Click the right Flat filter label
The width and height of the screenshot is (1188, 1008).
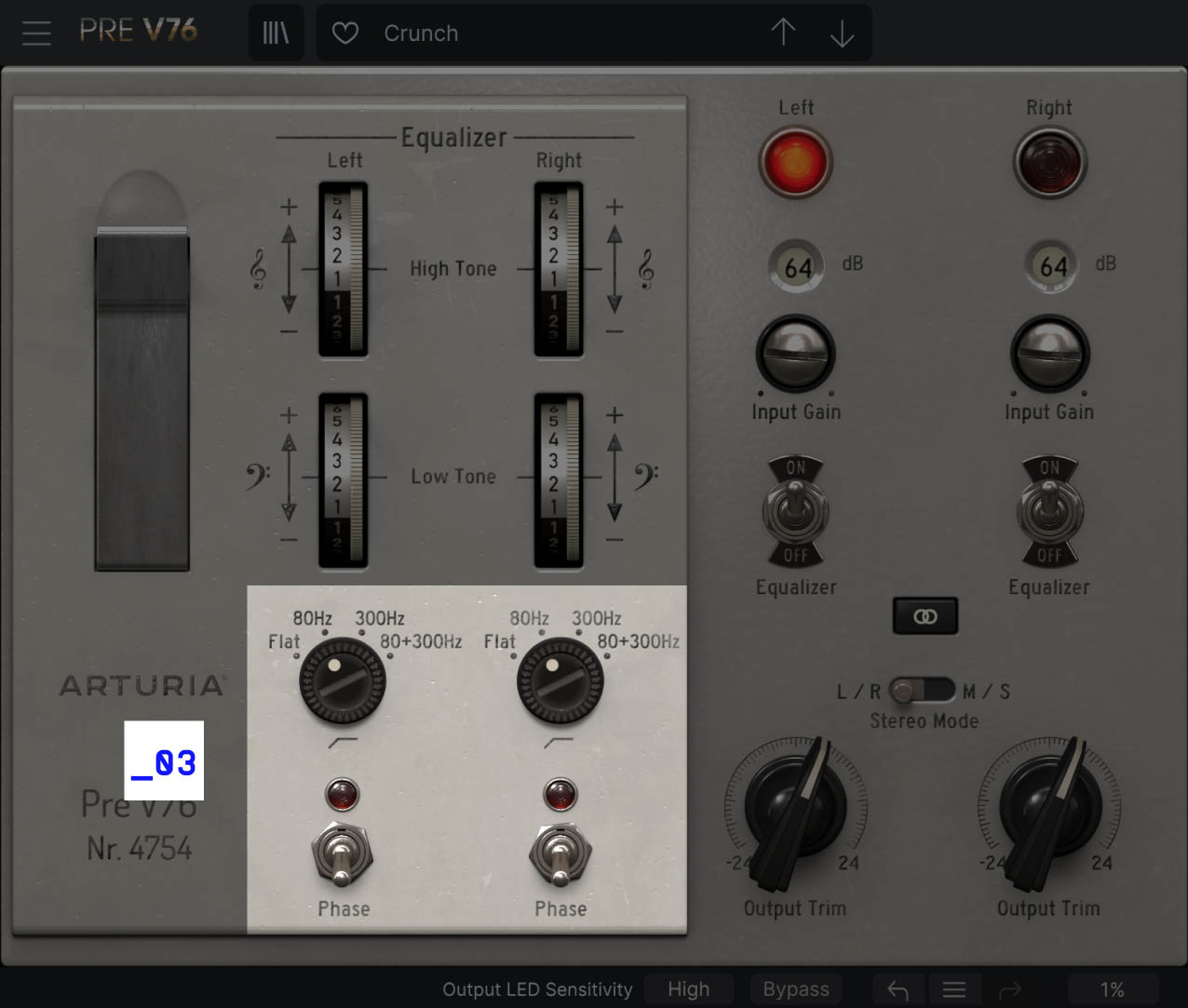point(500,641)
